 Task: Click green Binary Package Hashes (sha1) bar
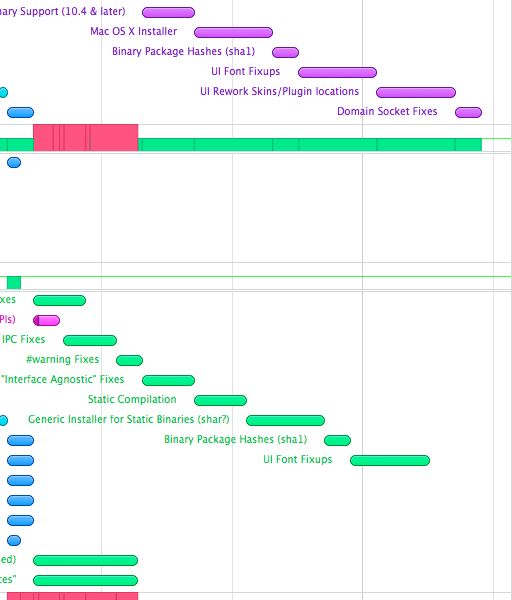[338, 440]
